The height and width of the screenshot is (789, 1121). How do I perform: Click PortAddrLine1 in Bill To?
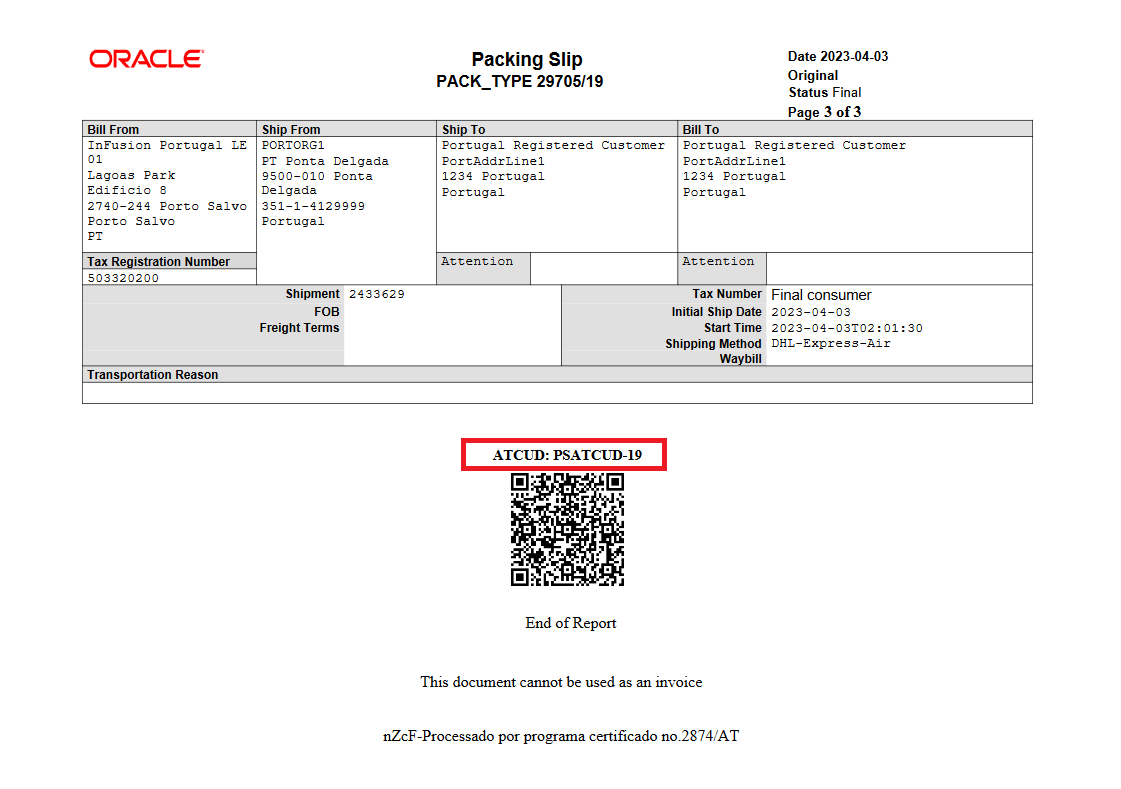pyautogui.click(x=734, y=161)
